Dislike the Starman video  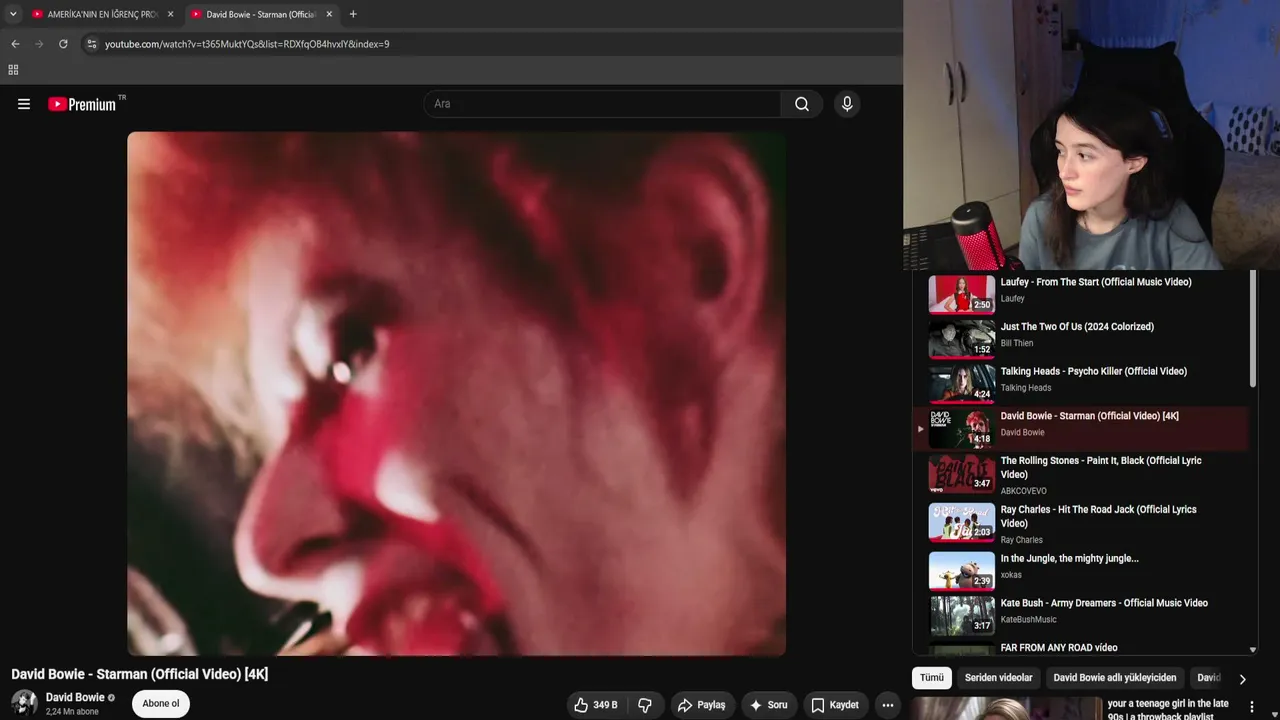coord(645,705)
